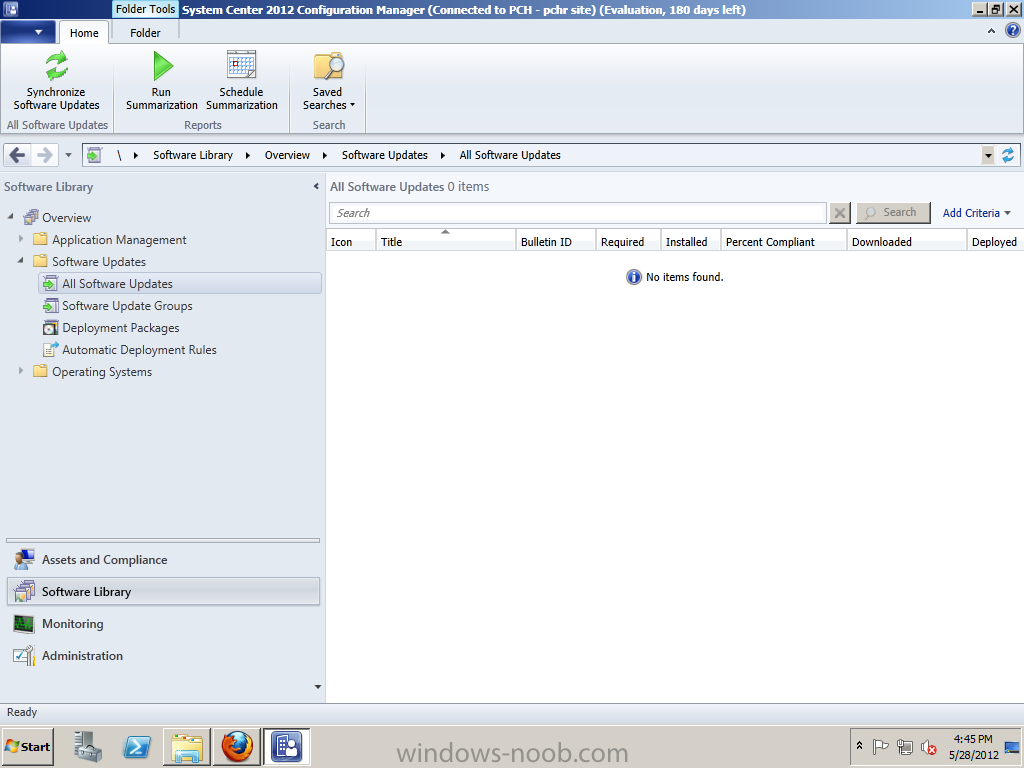Viewport: 1024px width, 768px height.
Task: Click the muted volume tray icon
Action: (928, 746)
